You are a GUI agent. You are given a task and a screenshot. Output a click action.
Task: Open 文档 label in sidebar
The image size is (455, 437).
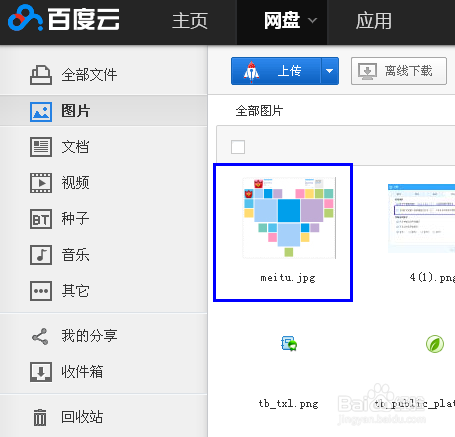(x=75, y=147)
